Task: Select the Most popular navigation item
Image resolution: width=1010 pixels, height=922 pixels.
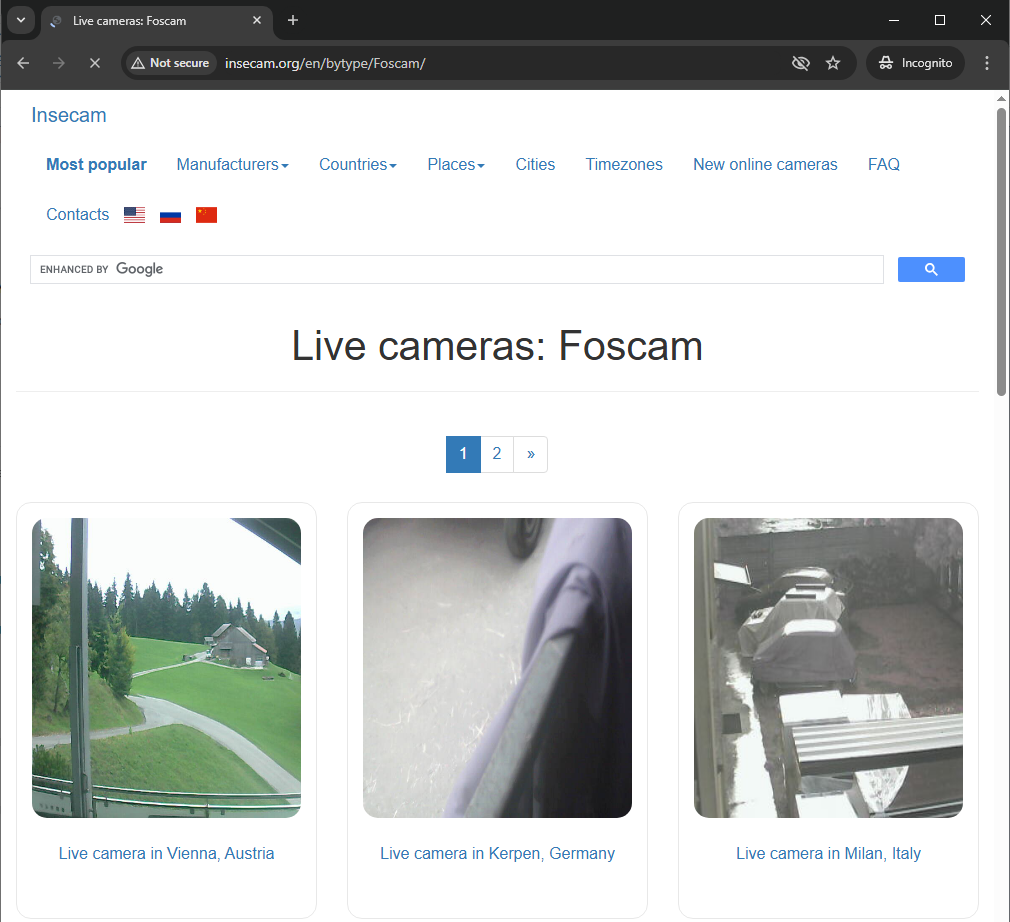Action: (96, 164)
